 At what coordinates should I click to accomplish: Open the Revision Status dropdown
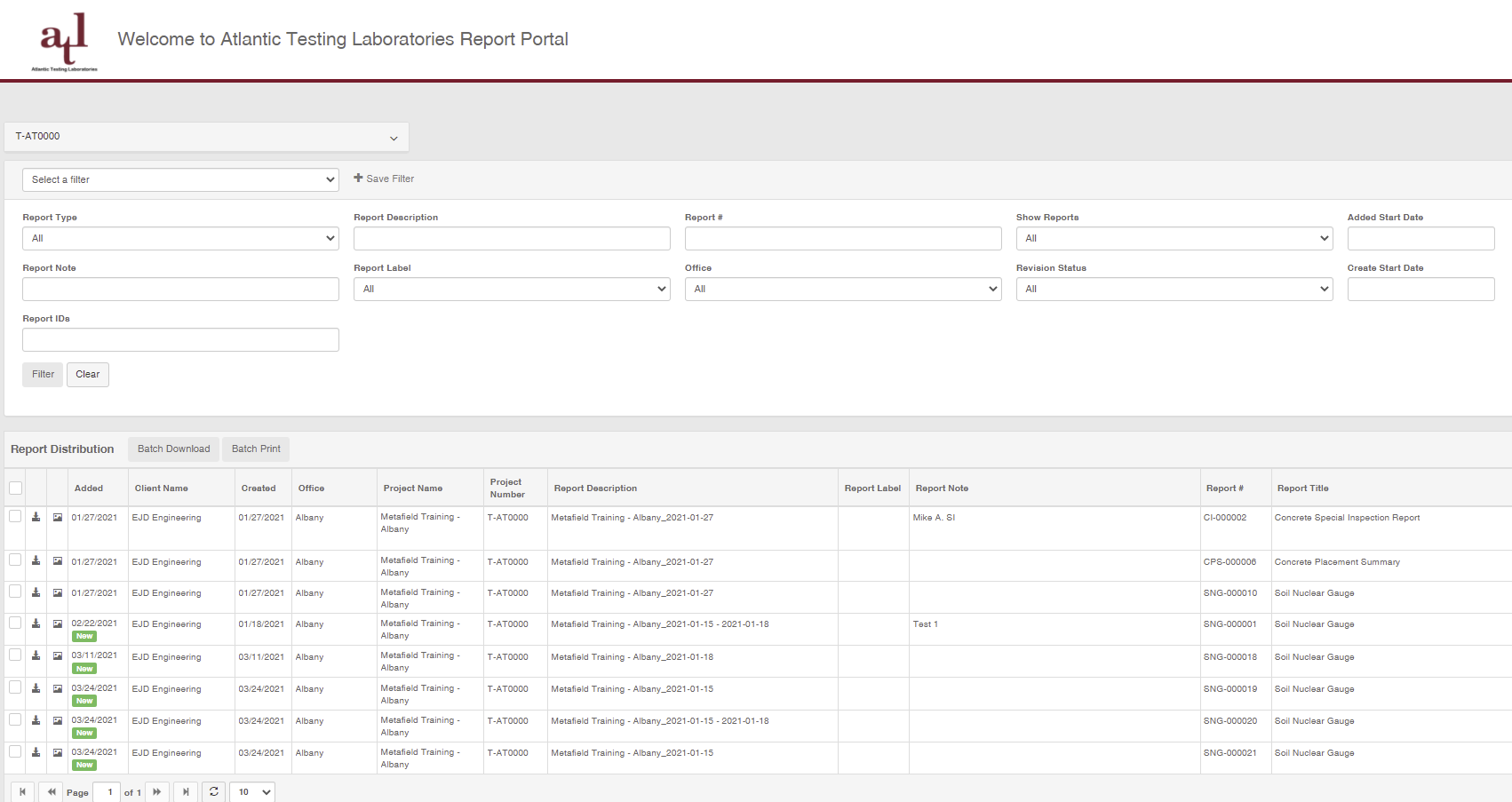tap(1174, 289)
